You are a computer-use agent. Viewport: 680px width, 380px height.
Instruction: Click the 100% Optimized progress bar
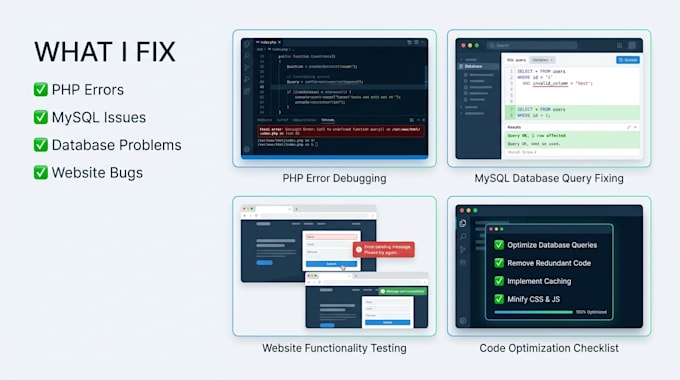click(533, 312)
